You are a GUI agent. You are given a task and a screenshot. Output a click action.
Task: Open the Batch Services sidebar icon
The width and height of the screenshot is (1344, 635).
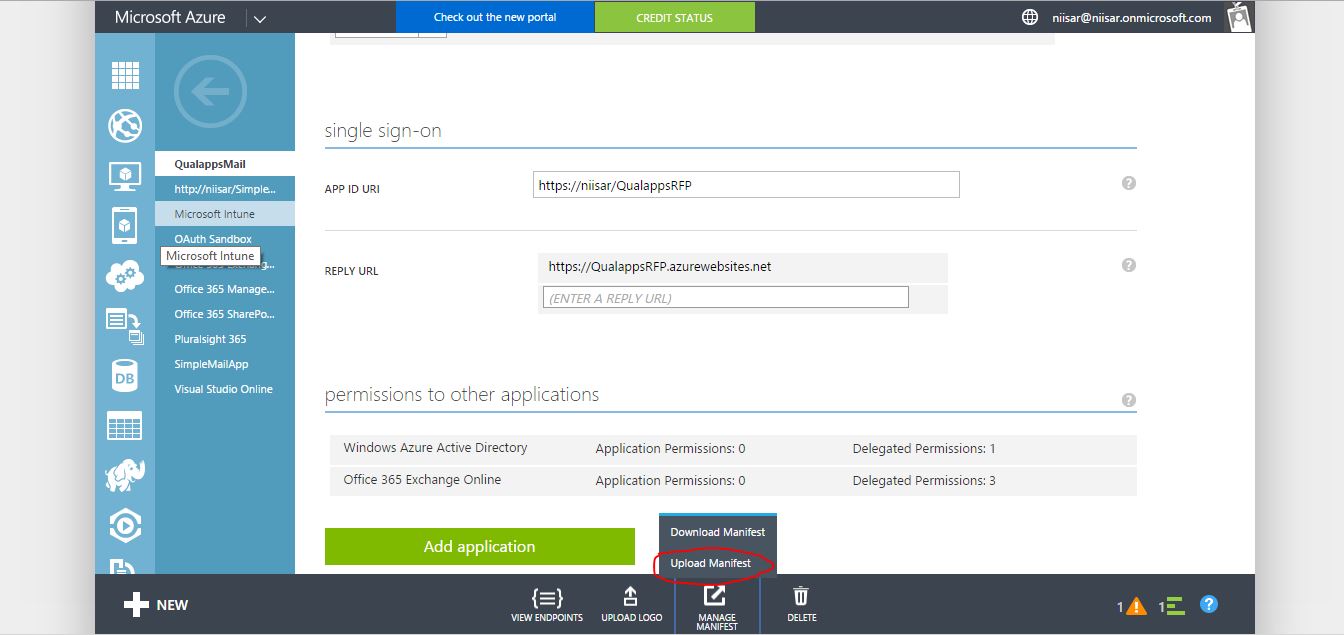pyautogui.click(x=125, y=326)
